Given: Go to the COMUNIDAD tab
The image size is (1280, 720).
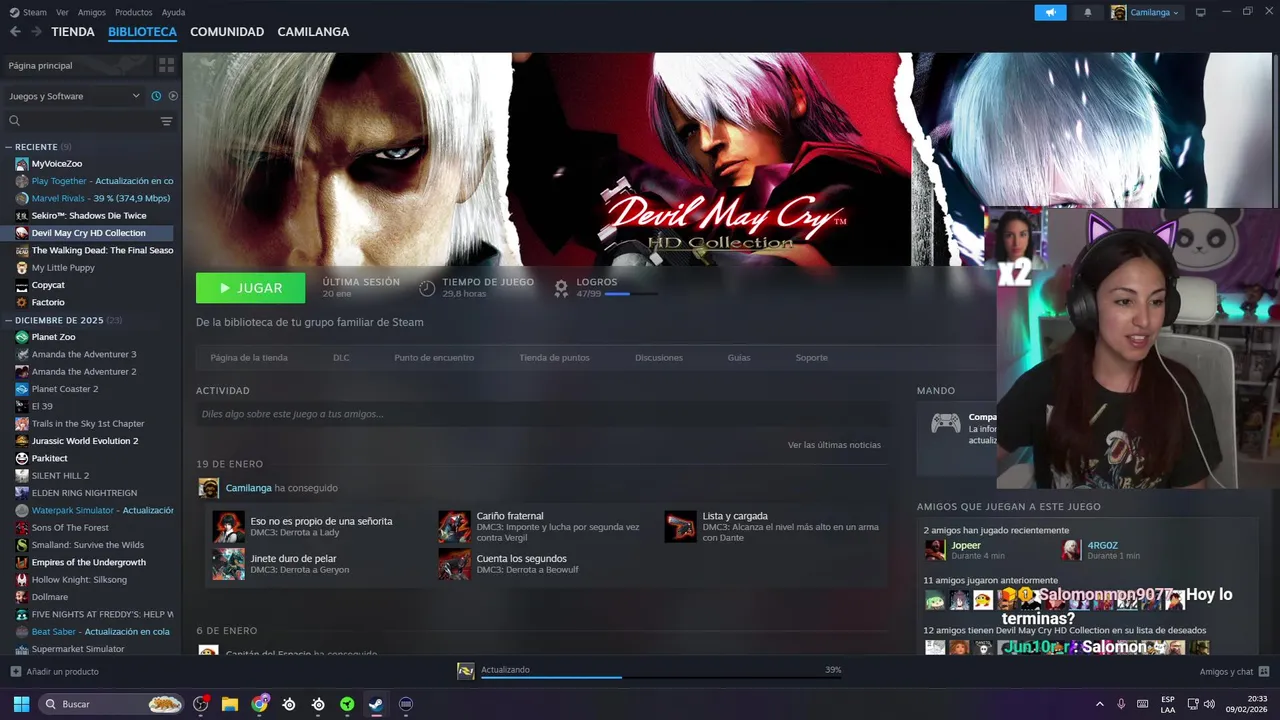Looking at the screenshot, I should (x=227, y=32).
